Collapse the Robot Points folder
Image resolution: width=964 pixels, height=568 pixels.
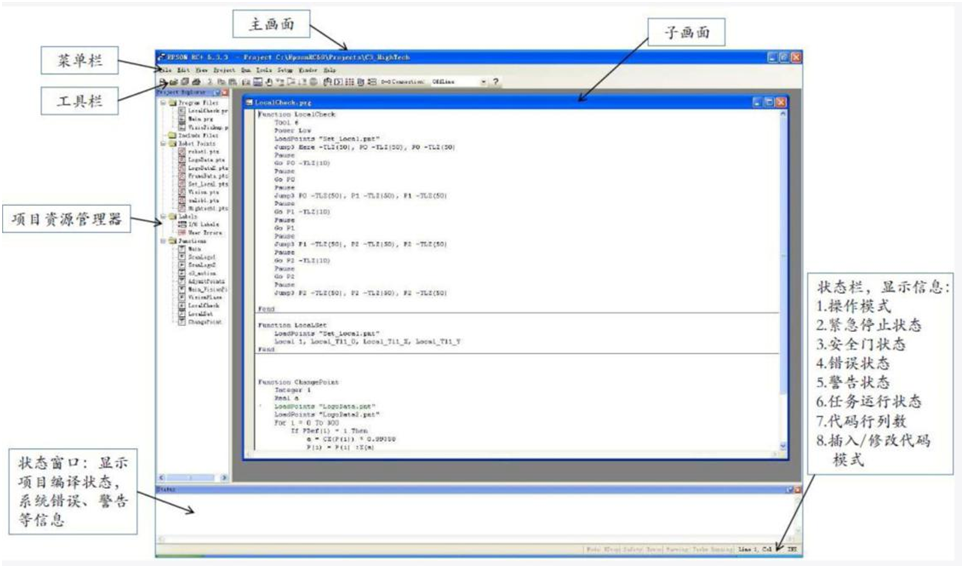point(162,143)
